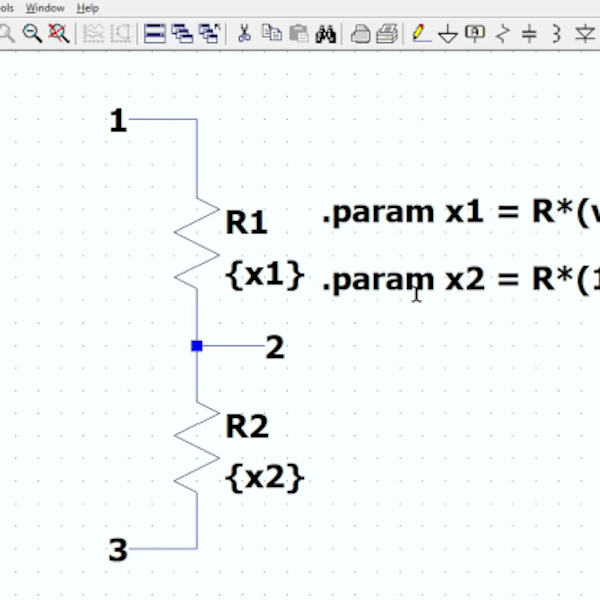Pick the Resistor component tool

(503, 34)
